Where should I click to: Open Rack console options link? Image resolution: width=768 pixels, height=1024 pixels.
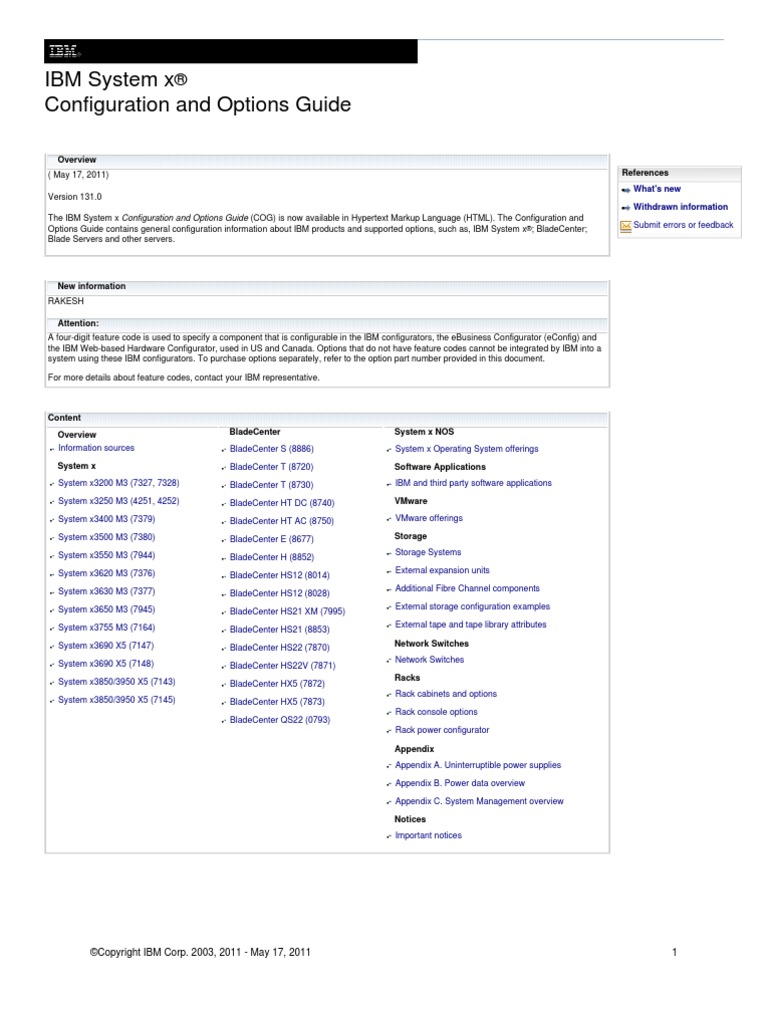[436, 712]
